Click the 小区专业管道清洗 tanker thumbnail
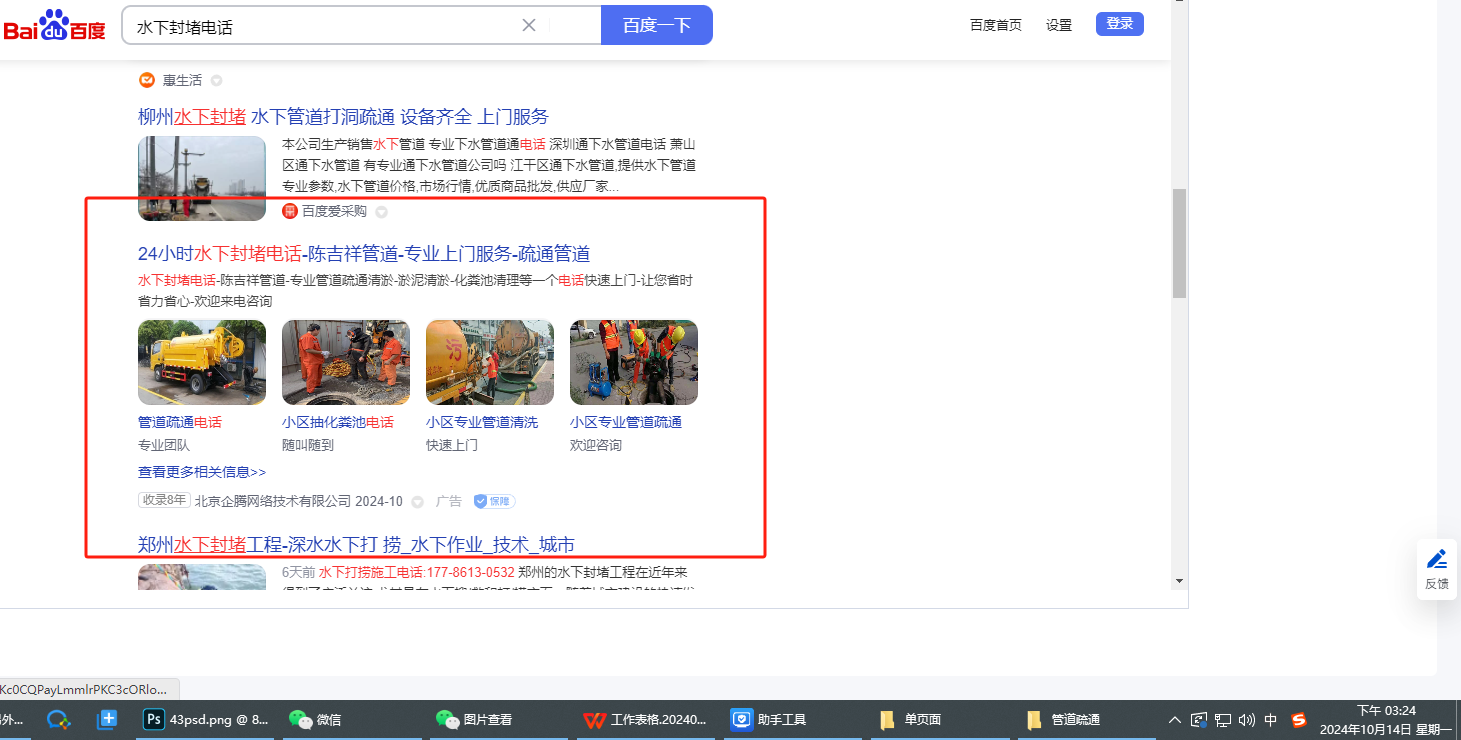The image size is (1461, 740). [x=490, y=362]
